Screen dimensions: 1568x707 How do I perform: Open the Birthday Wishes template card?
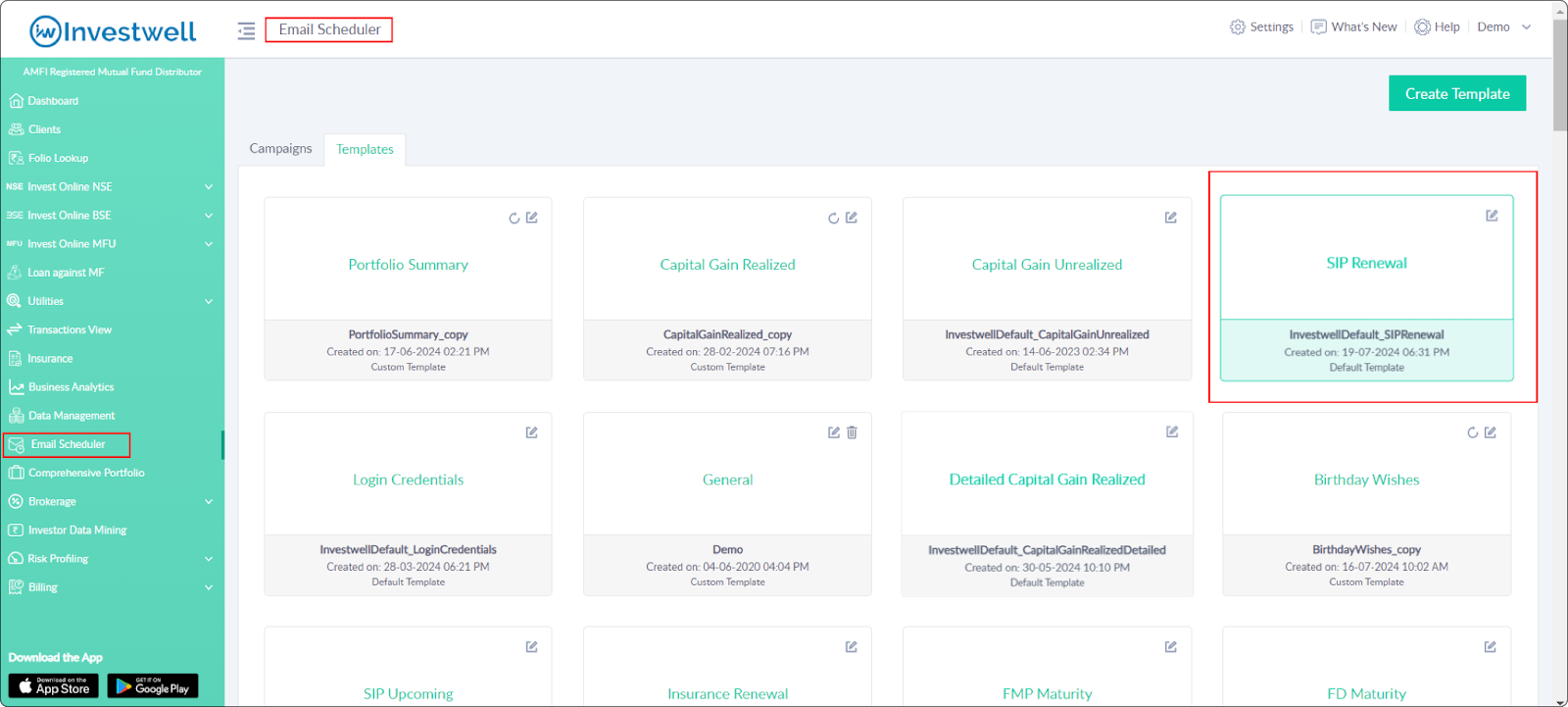[1366, 504]
